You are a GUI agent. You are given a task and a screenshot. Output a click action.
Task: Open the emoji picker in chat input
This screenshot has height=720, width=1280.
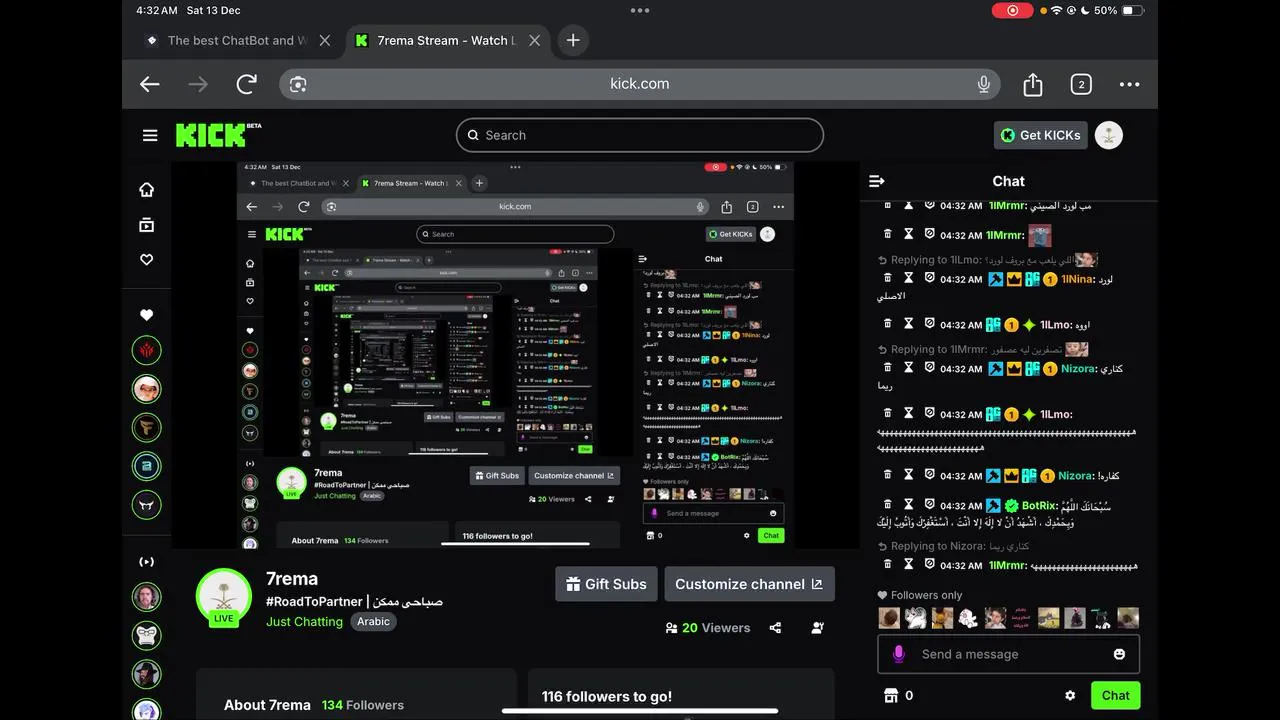pos(1119,654)
